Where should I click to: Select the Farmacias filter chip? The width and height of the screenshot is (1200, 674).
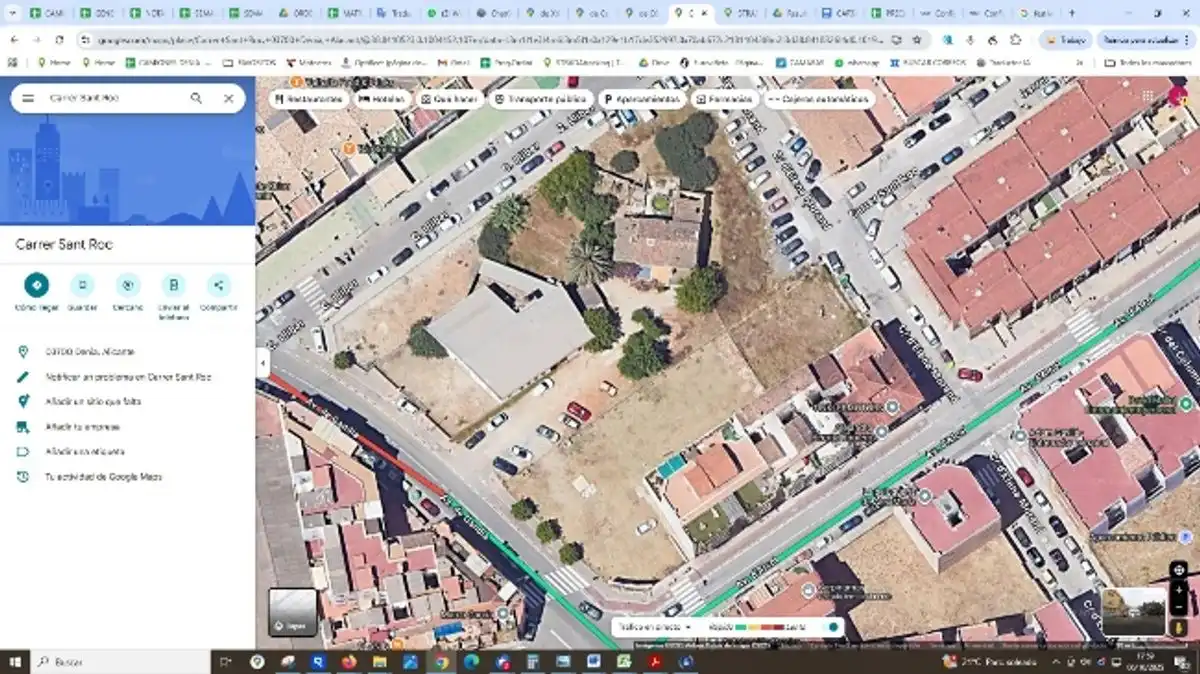click(726, 99)
